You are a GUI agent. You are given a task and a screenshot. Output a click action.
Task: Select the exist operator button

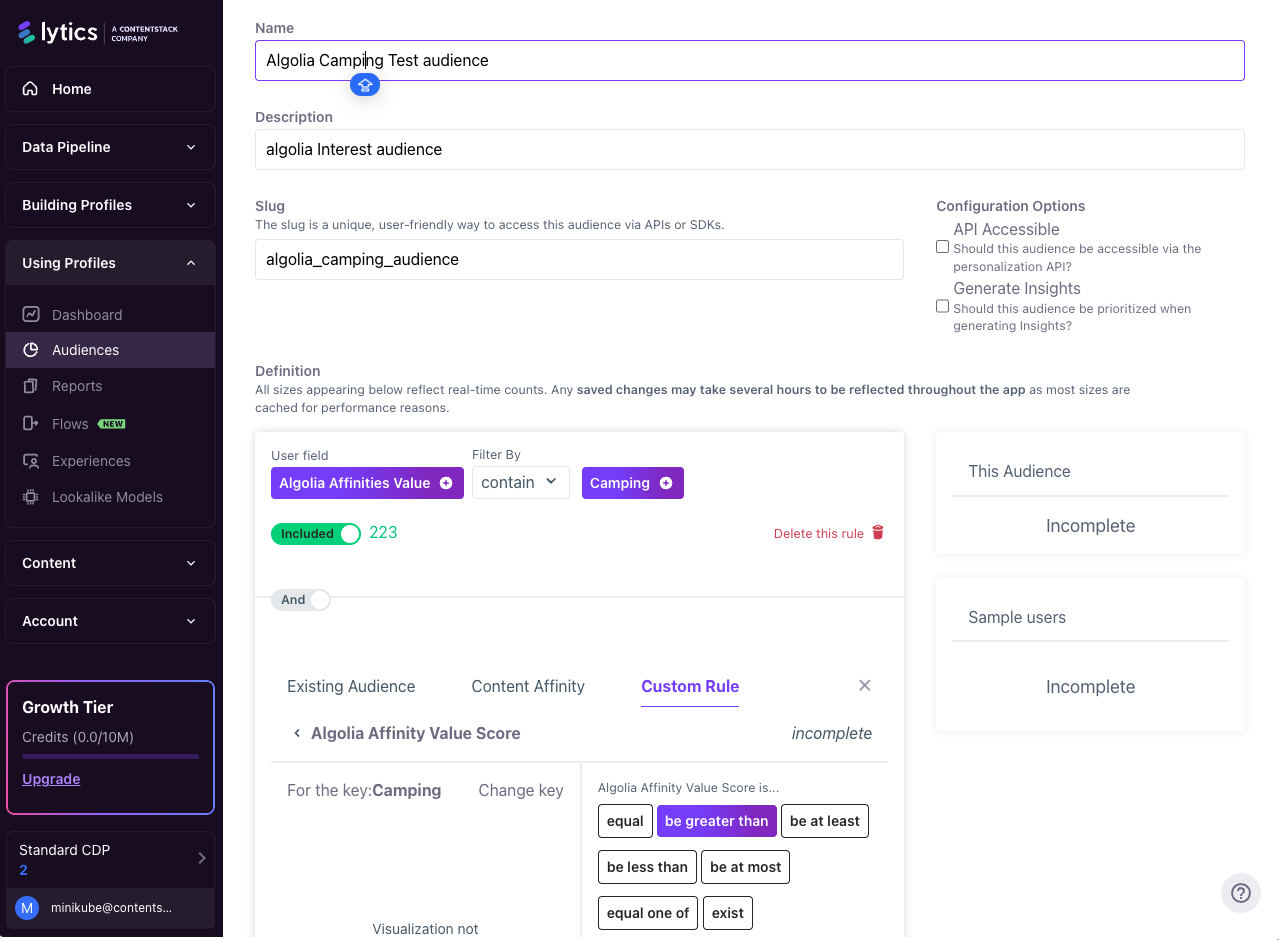(x=728, y=913)
